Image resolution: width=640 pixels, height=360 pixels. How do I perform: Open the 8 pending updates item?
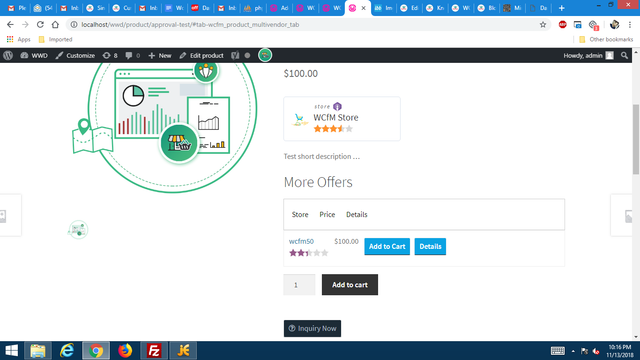click(110, 56)
